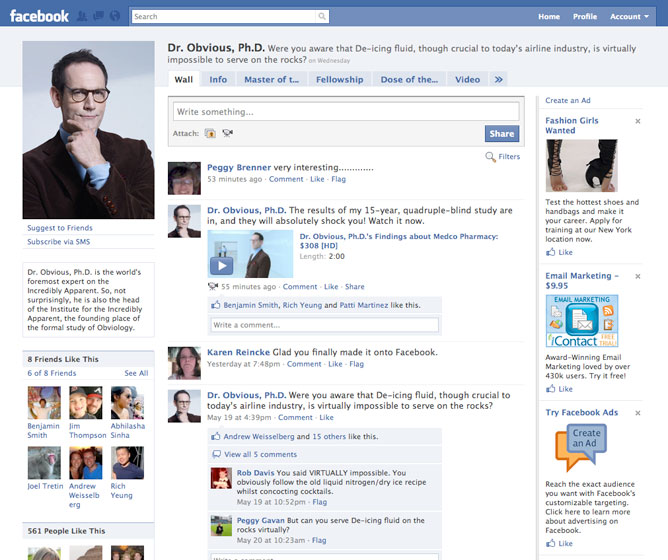Click Suggest to Friends link

click(x=60, y=228)
